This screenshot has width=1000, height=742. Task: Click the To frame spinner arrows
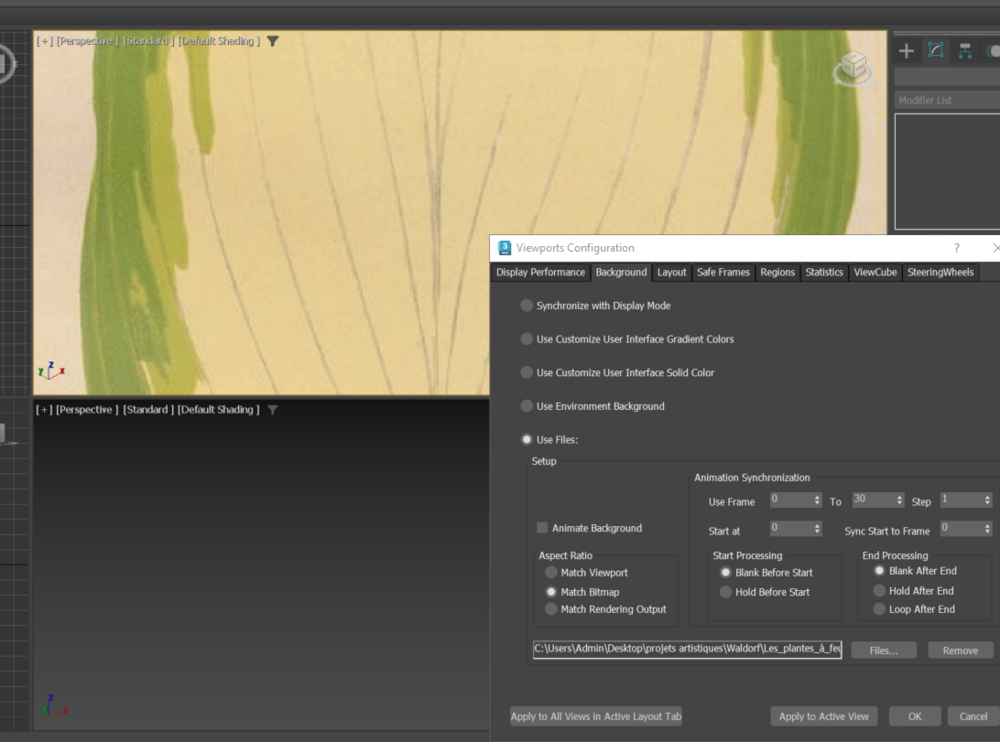[899, 500]
